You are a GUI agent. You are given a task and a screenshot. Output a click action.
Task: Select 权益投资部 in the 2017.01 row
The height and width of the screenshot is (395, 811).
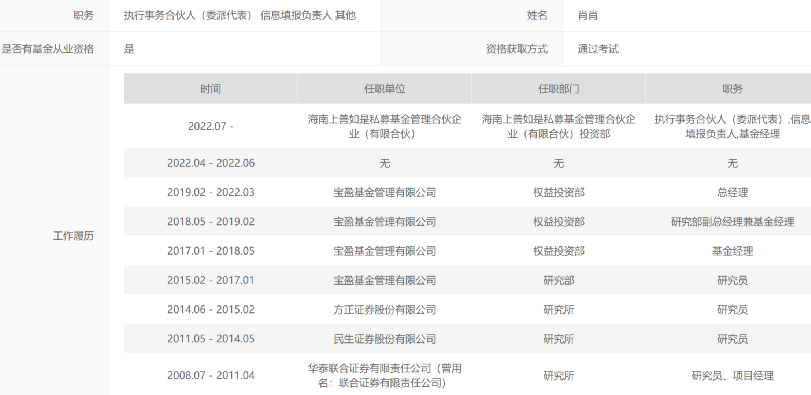click(x=559, y=251)
